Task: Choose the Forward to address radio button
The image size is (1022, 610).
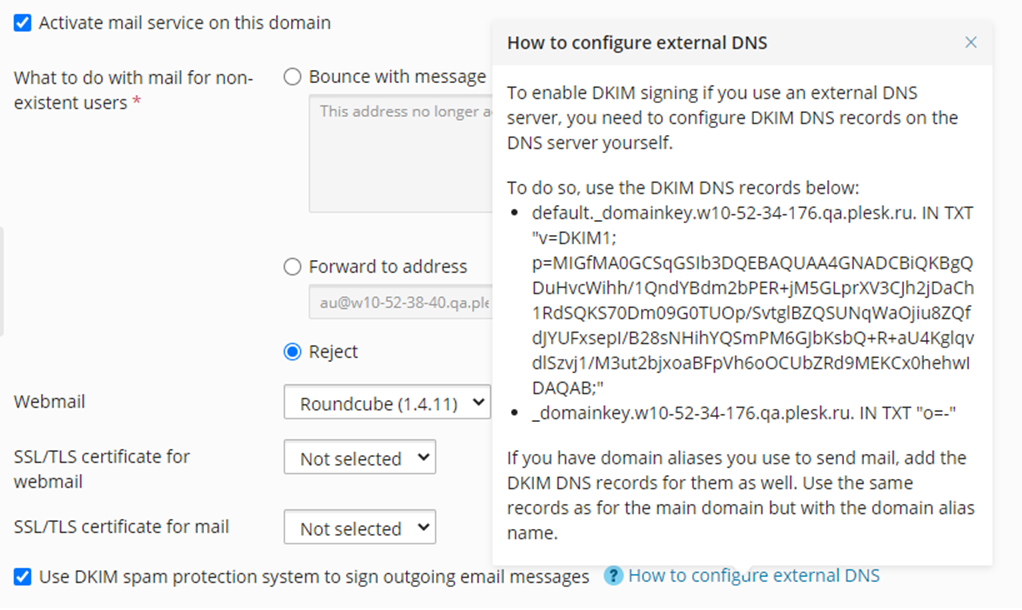Action: click(x=293, y=267)
